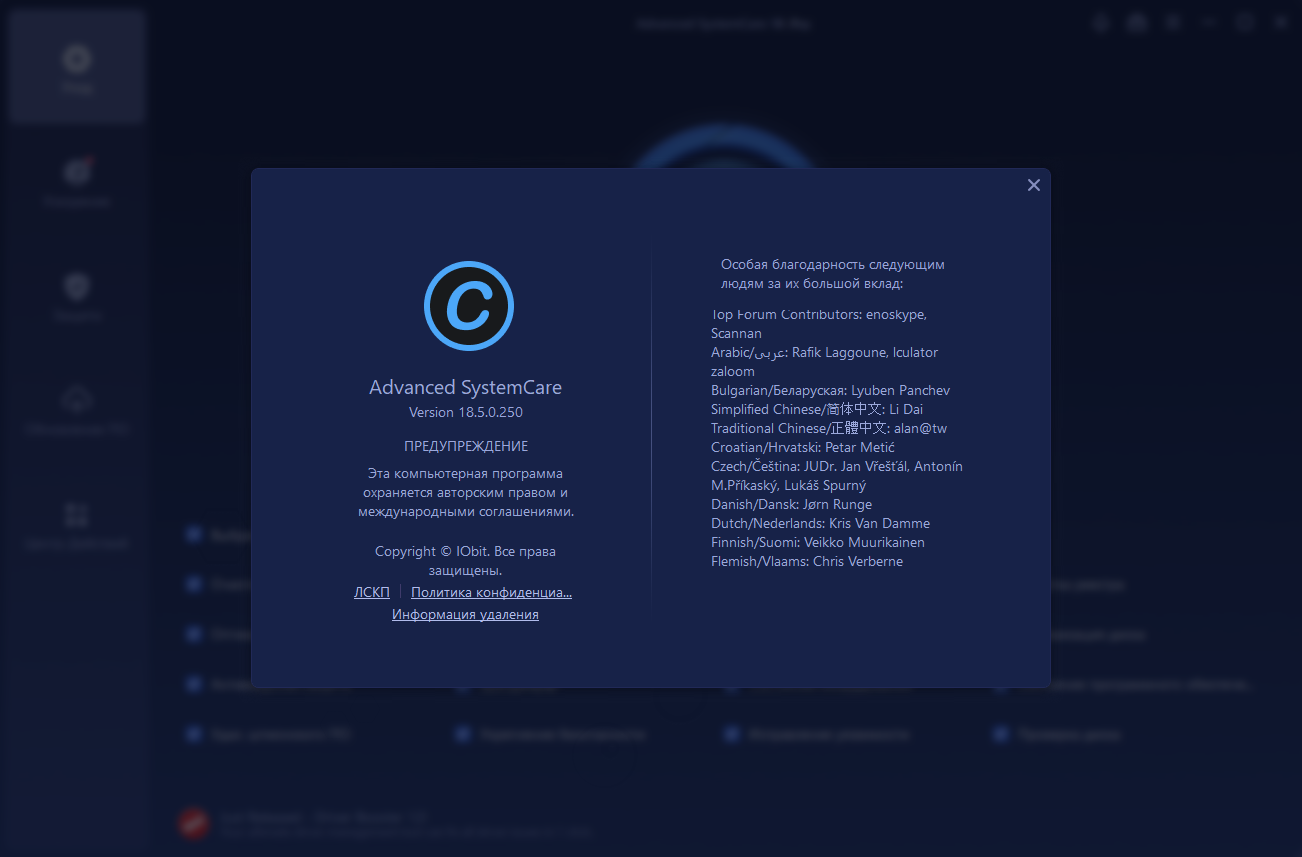This screenshot has height=857, width=1302.
Task: Click the Эта компьютерная программа warning paragraph
Action: 466,492
